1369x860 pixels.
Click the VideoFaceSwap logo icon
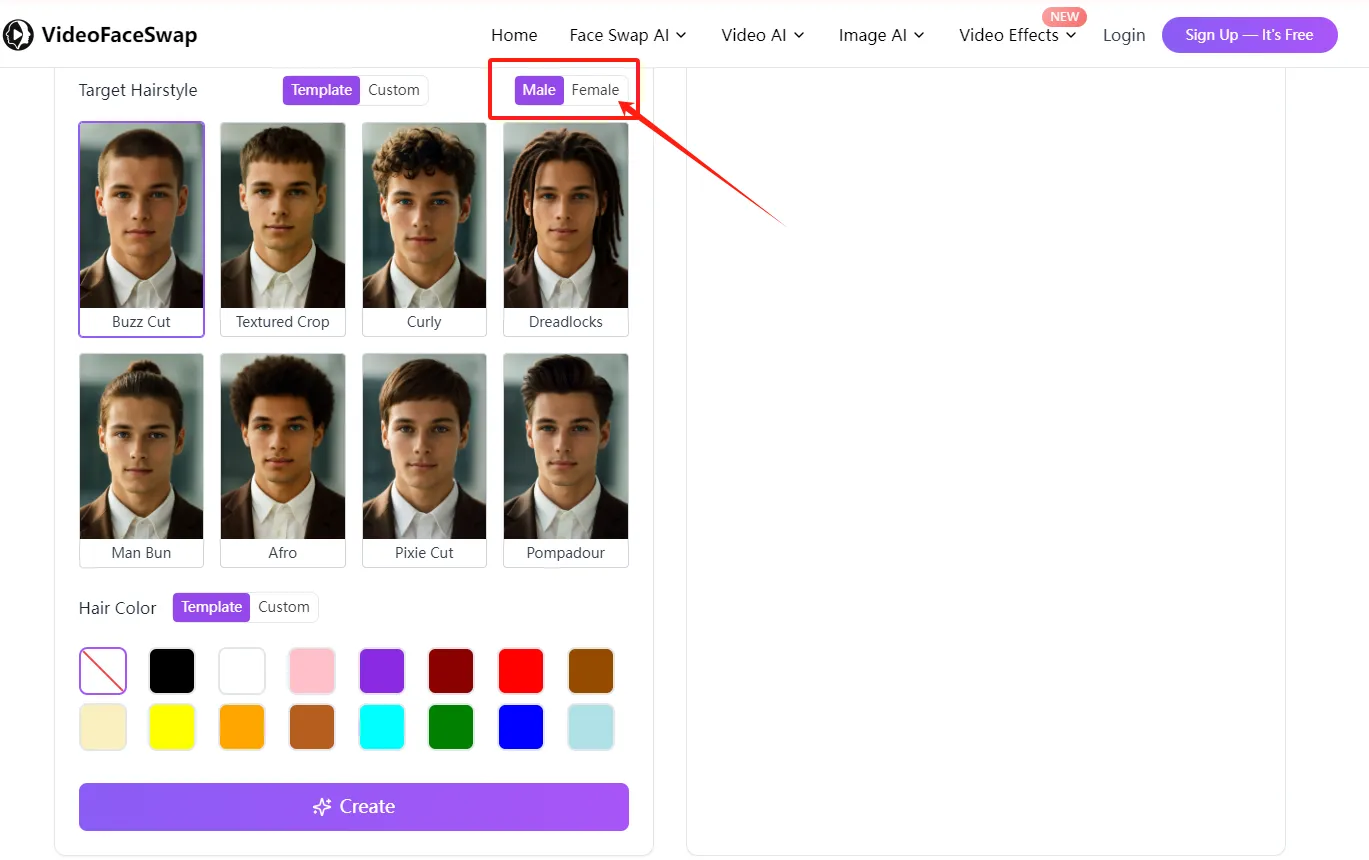click(18, 35)
